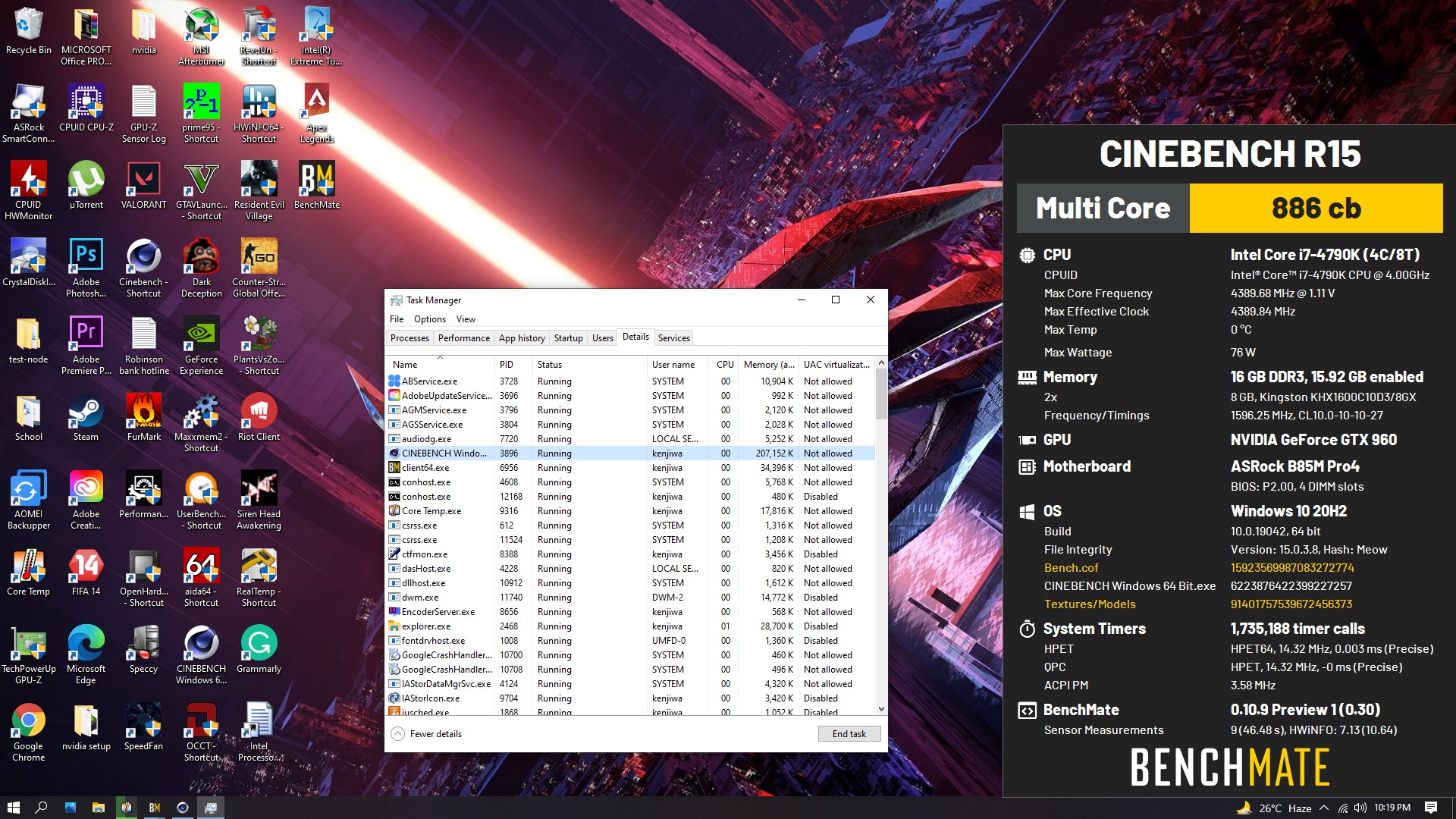Sort by User name column header
The height and width of the screenshot is (819, 1456).
coord(676,365)
